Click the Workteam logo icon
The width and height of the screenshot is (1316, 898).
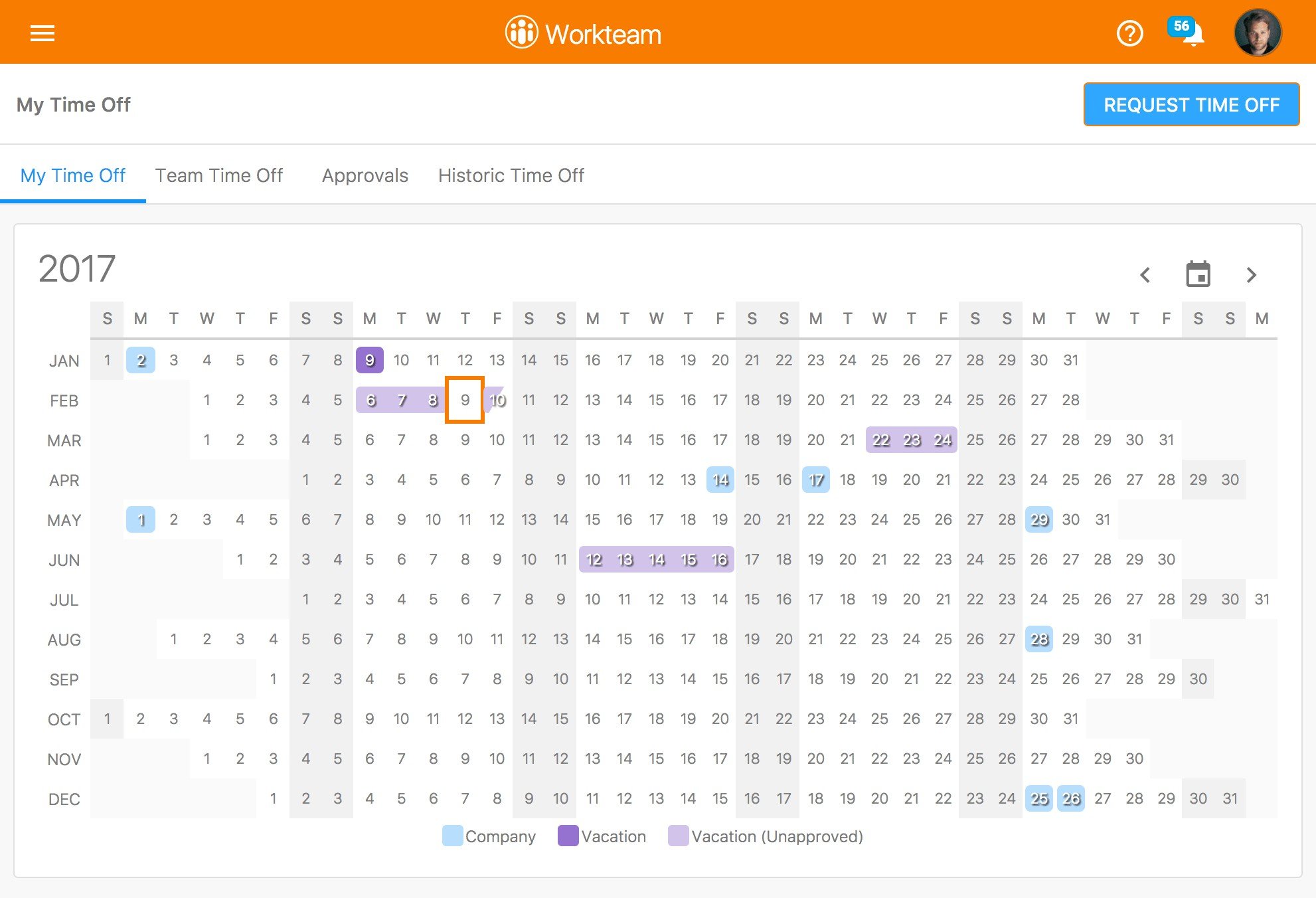tap(521, 33)
